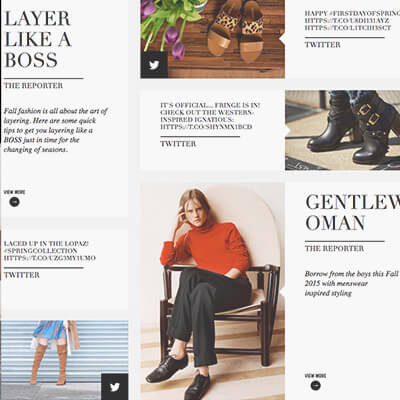This screenshot has width=400, height=400.
Task: Click the Fringe is in tweet text
Action: (210, 116)
